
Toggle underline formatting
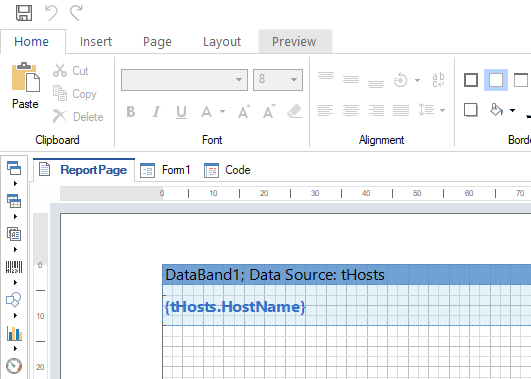181,111
